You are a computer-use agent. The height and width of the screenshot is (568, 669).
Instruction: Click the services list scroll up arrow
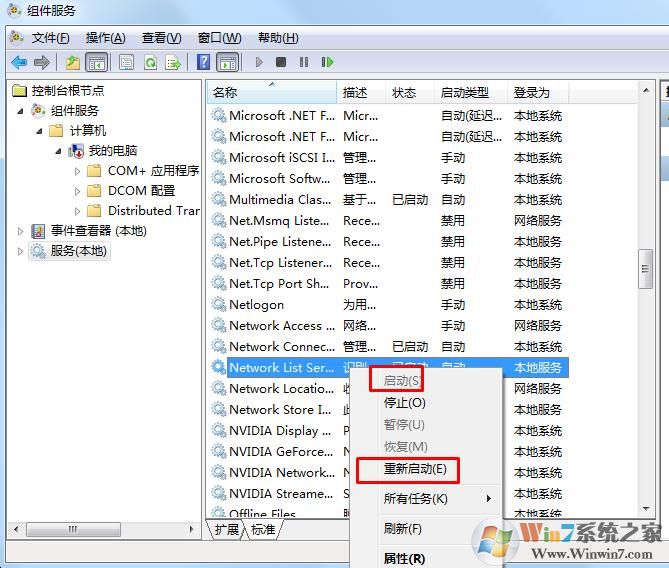tap(646, 90)
